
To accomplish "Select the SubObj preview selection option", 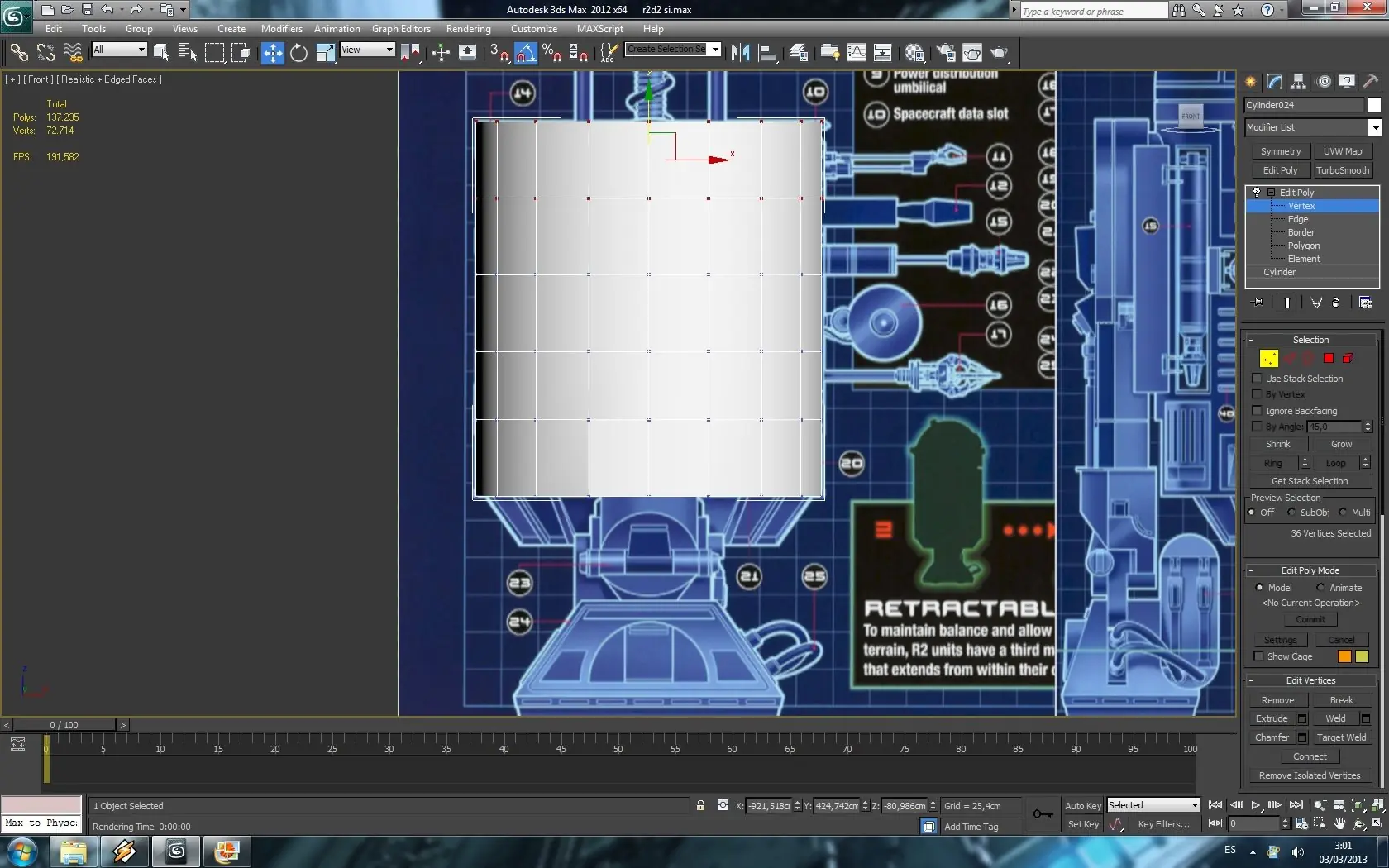I will (1291, 513).
